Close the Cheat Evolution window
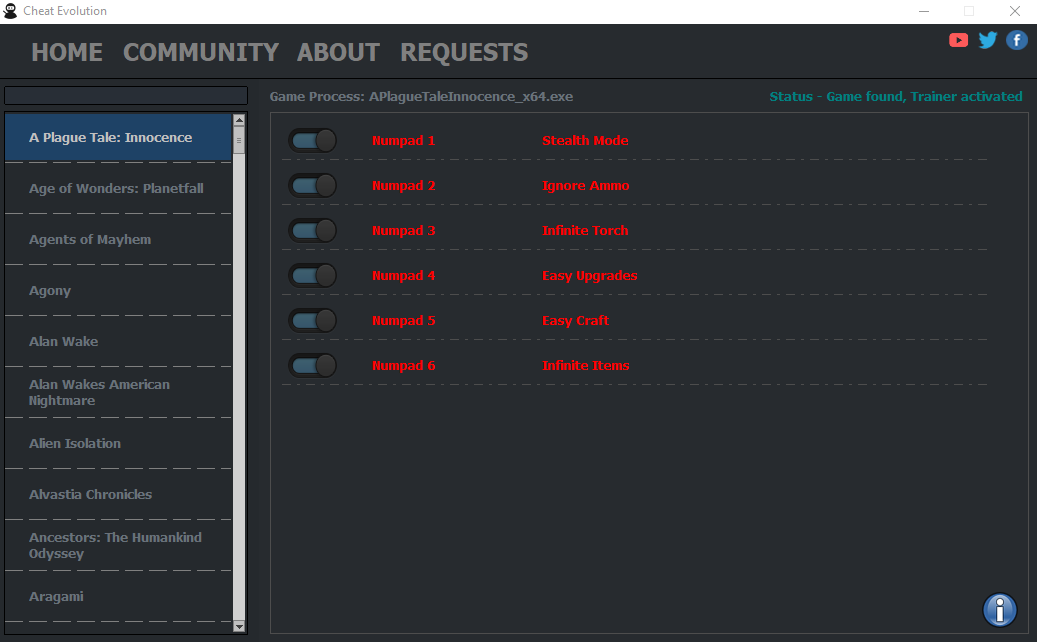 pyautogui.click(x=1015, y=11)
